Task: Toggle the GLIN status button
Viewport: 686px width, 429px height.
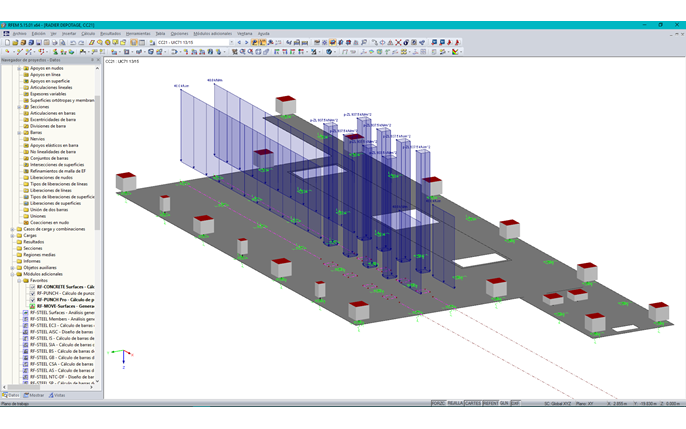Action: pos(504,403)
